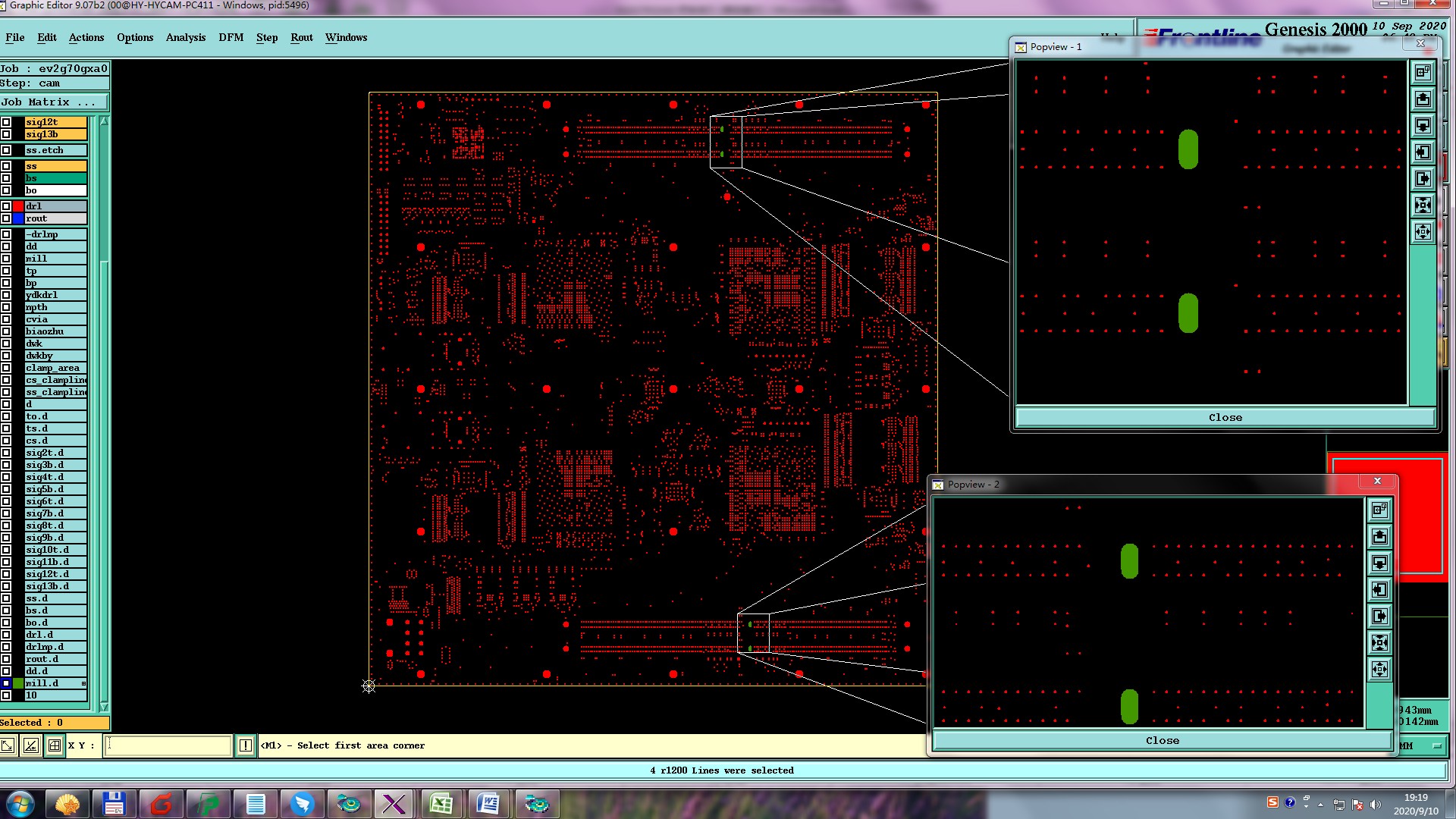Toggle the mill.d layer checkbox
Image resolution: width=1456 pixels, height=819 pixels.
click(x=6, y=683)
